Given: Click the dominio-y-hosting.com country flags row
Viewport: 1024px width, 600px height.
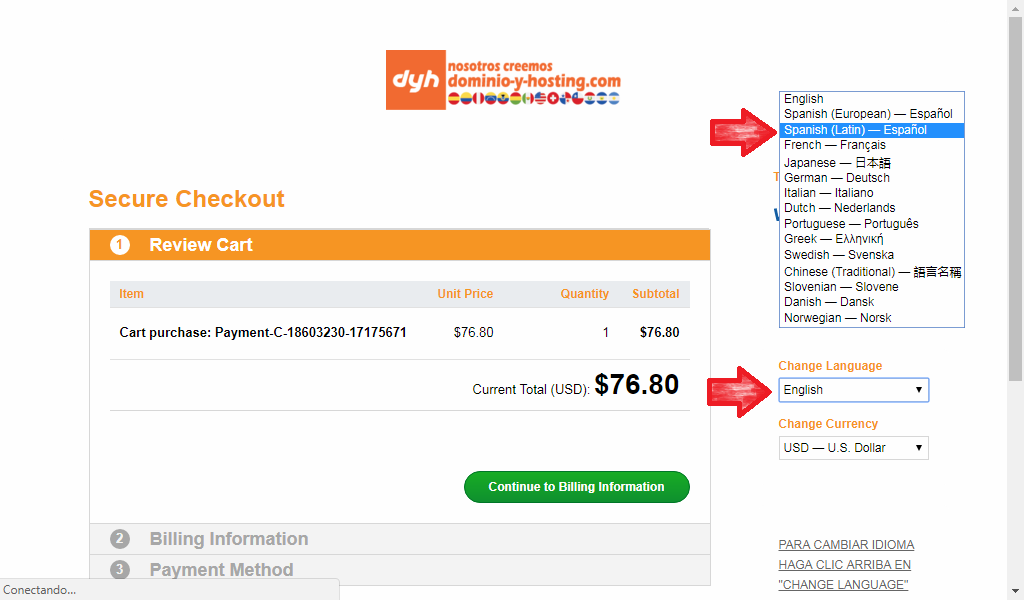Looking at the screenshot, I should pos(534,99).
